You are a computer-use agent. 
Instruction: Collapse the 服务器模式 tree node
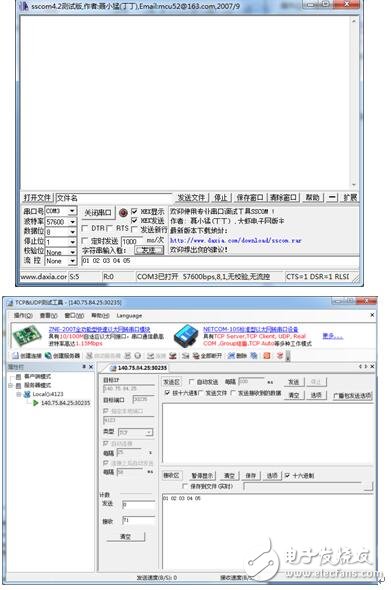(x=11, y=385)
